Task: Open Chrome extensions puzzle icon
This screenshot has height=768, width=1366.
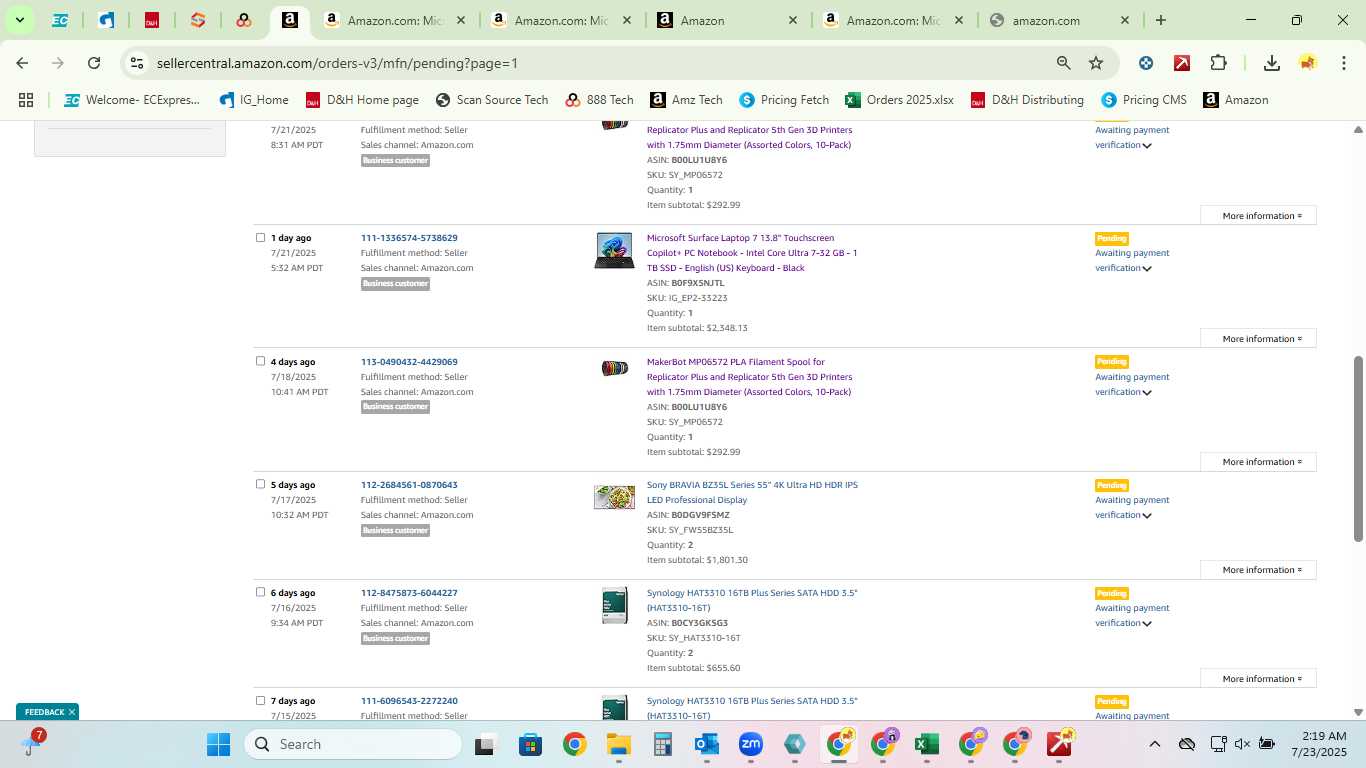Action: [x=1218, y=63]
